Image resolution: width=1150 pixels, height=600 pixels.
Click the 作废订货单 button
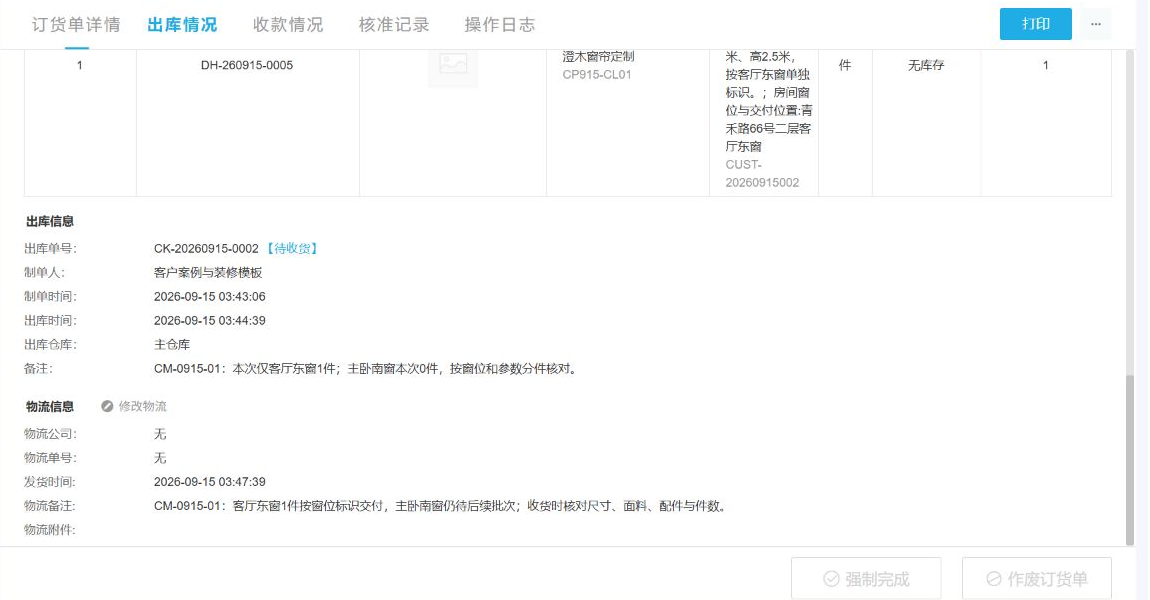(x=1036, y=579)
